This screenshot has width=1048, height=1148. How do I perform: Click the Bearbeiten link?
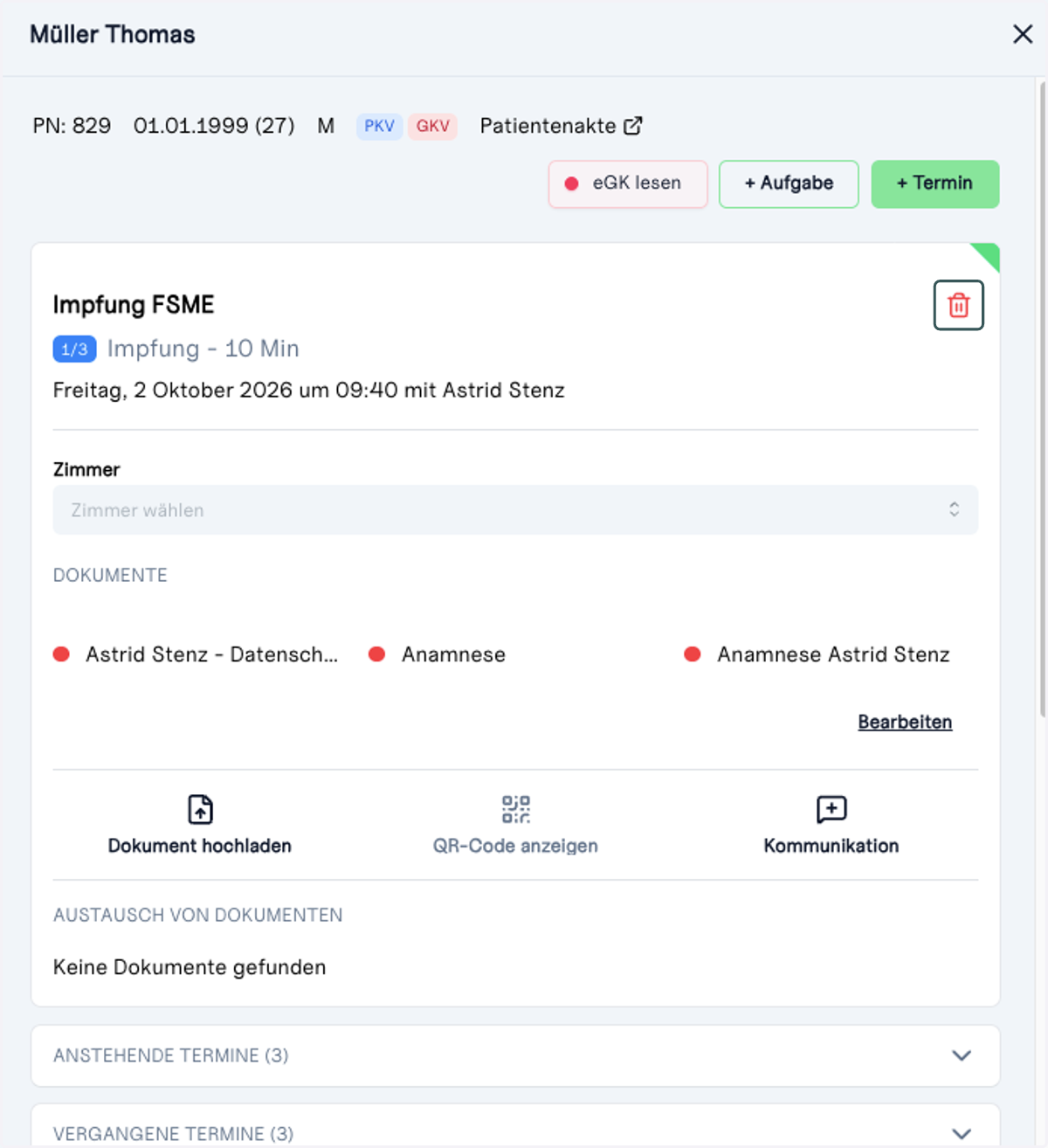click(905, 722)
